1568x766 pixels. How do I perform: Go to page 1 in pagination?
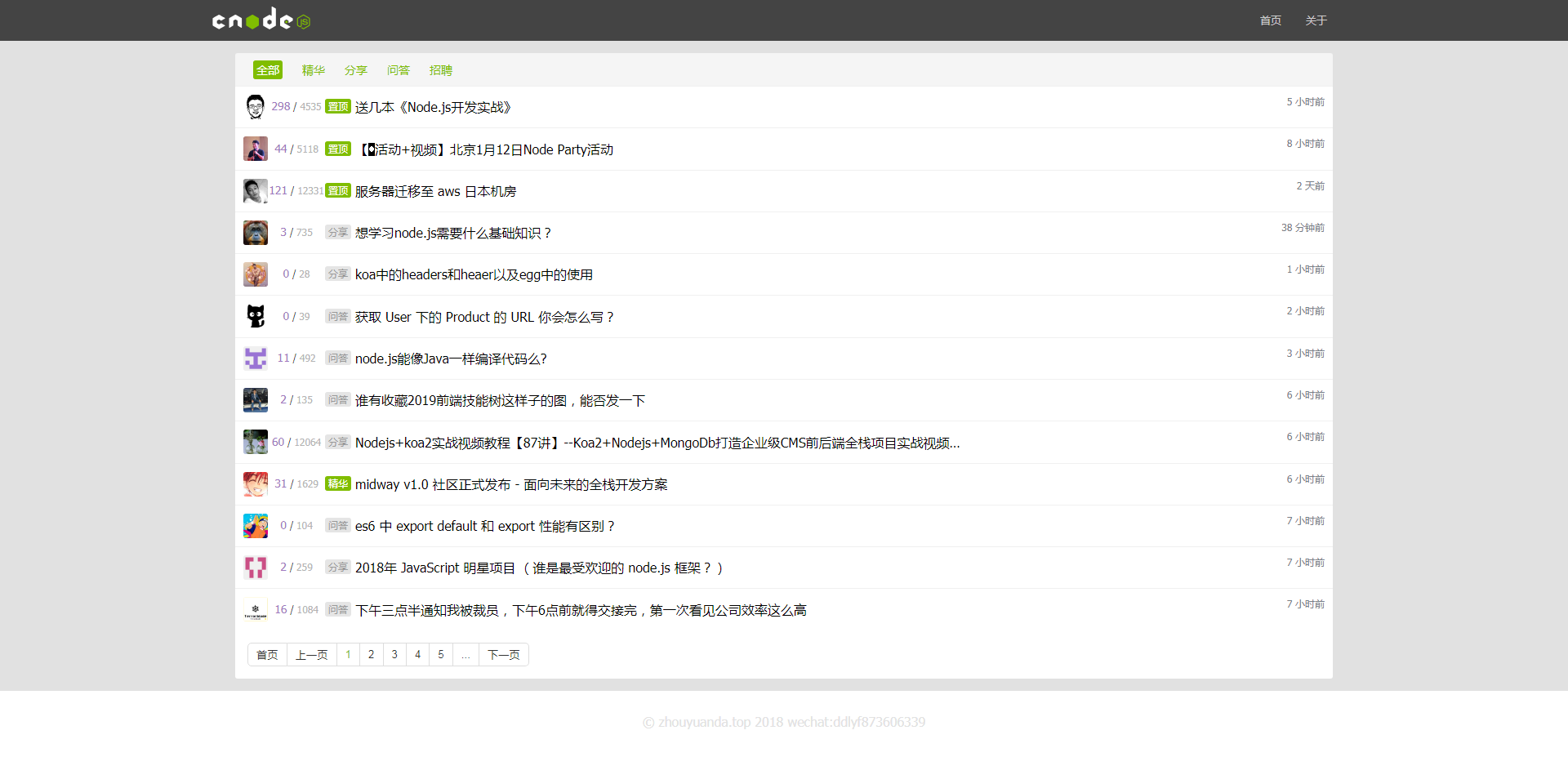coord(348,655)
